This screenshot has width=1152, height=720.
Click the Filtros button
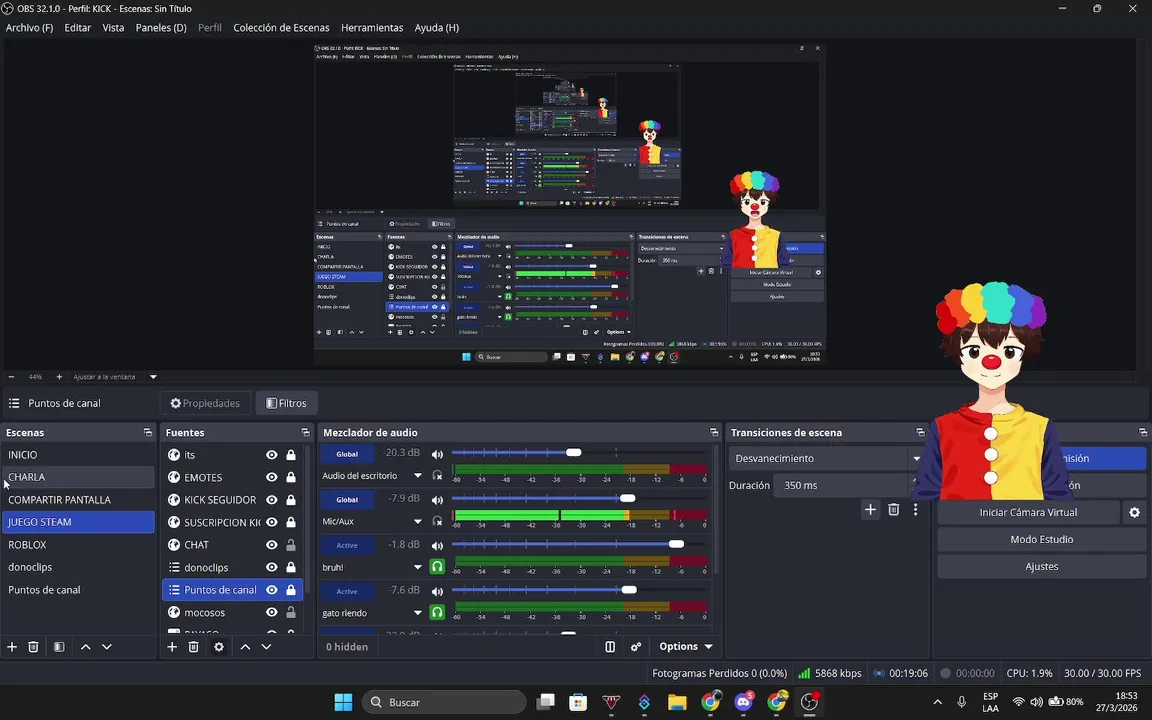287,403
